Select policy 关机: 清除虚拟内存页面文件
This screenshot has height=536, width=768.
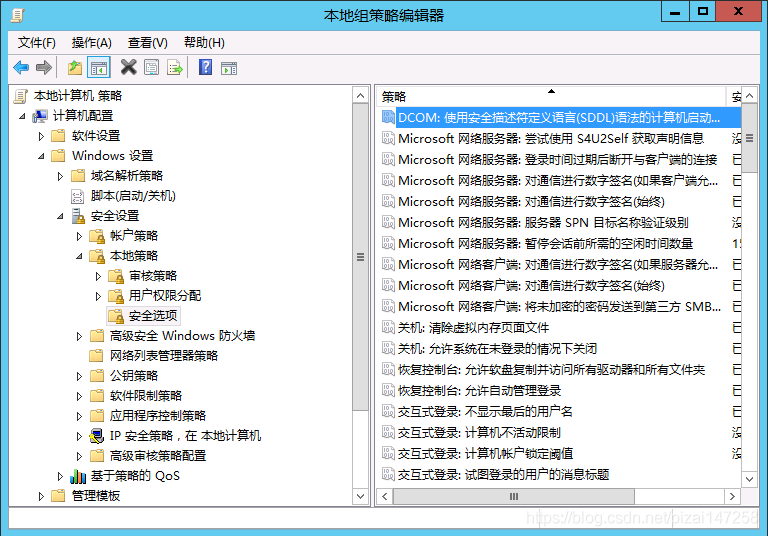[x=473, y=327]
